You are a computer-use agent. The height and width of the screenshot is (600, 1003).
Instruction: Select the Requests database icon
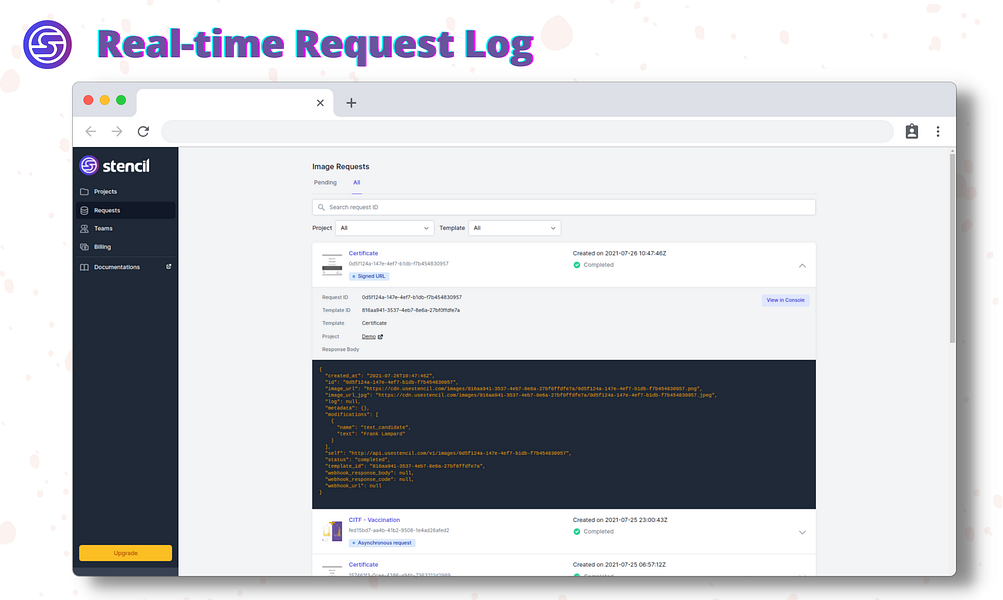pos(84,210)
